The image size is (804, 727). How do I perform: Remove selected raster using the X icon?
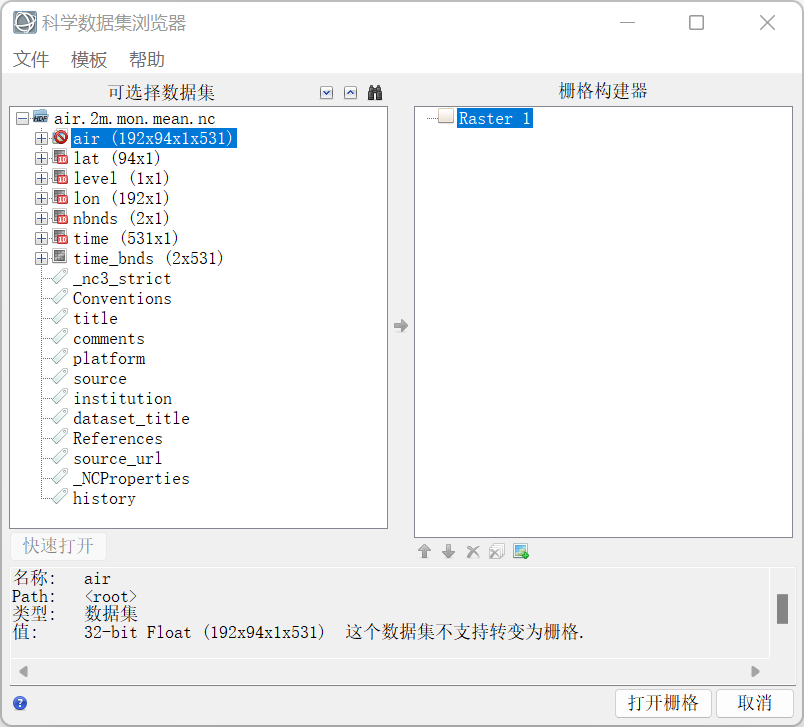(472, 550)
